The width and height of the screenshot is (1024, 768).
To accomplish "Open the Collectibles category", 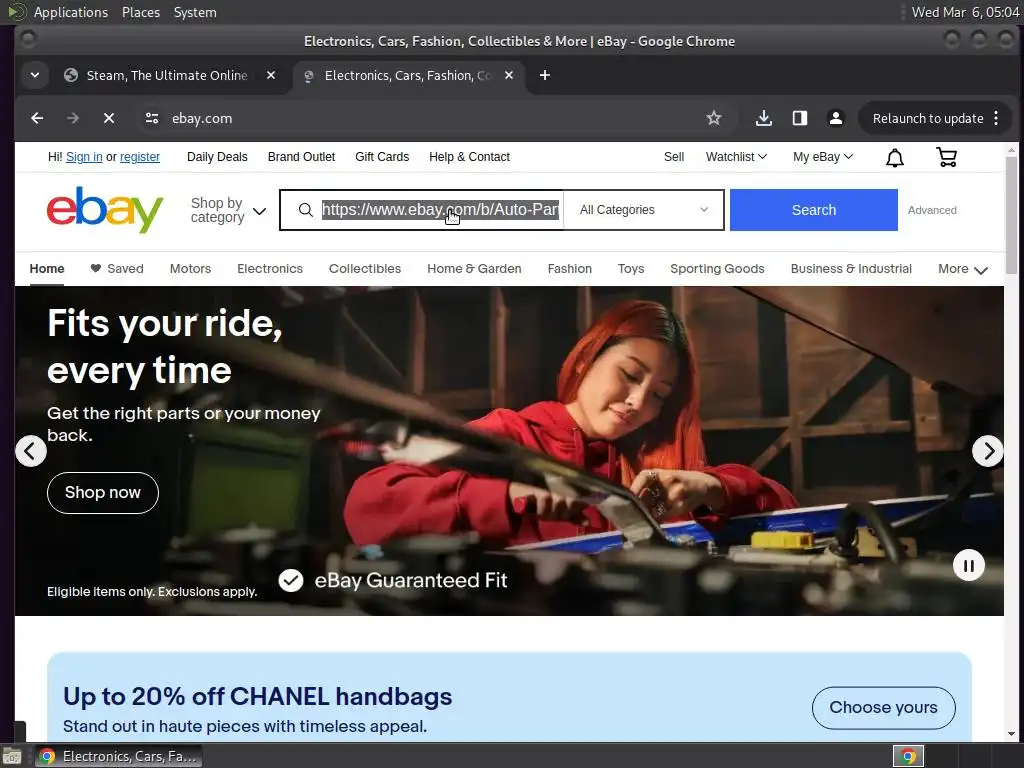I will coord(365,268).
